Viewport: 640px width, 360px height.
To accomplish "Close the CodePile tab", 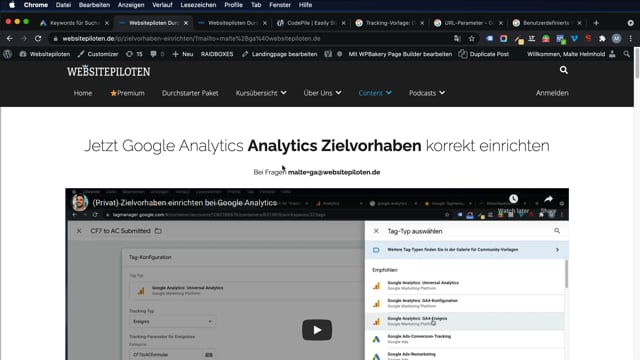I will pos(343,23).
